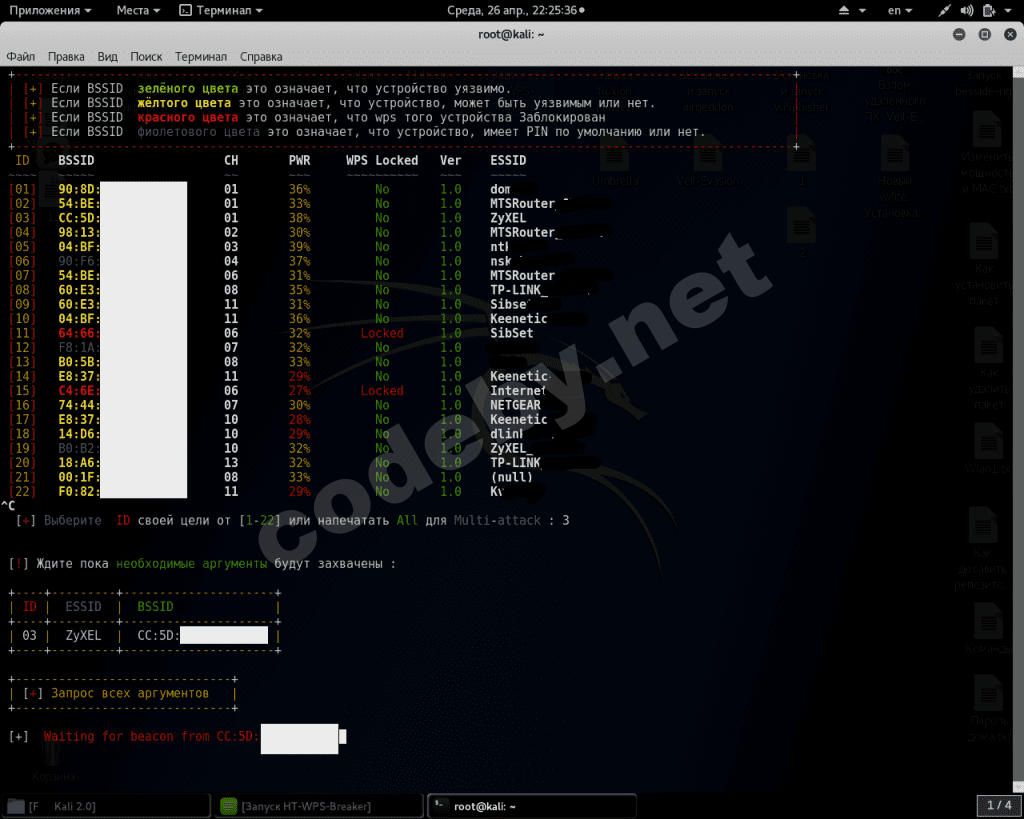Click the 39% power value in row 05
Screen dimensions: 1024x819
pos(300,247)
